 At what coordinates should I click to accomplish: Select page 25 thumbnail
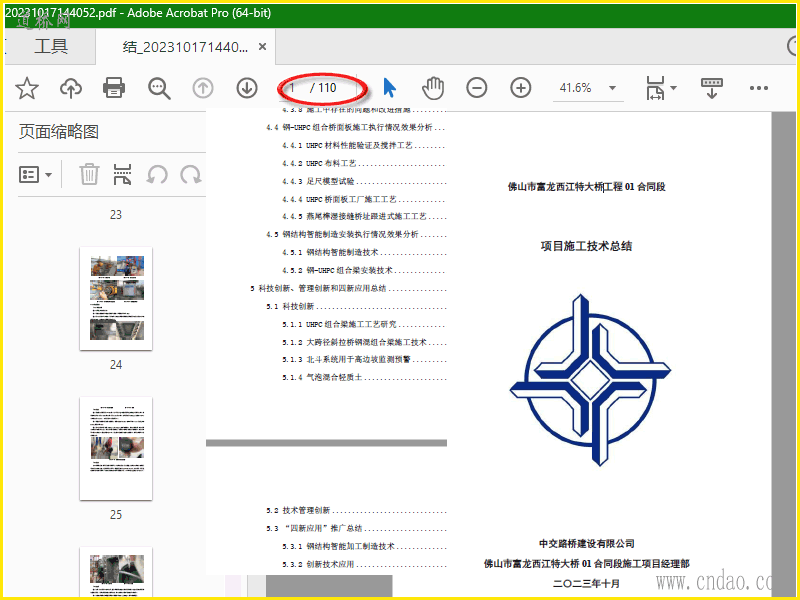tap(116, 448)
